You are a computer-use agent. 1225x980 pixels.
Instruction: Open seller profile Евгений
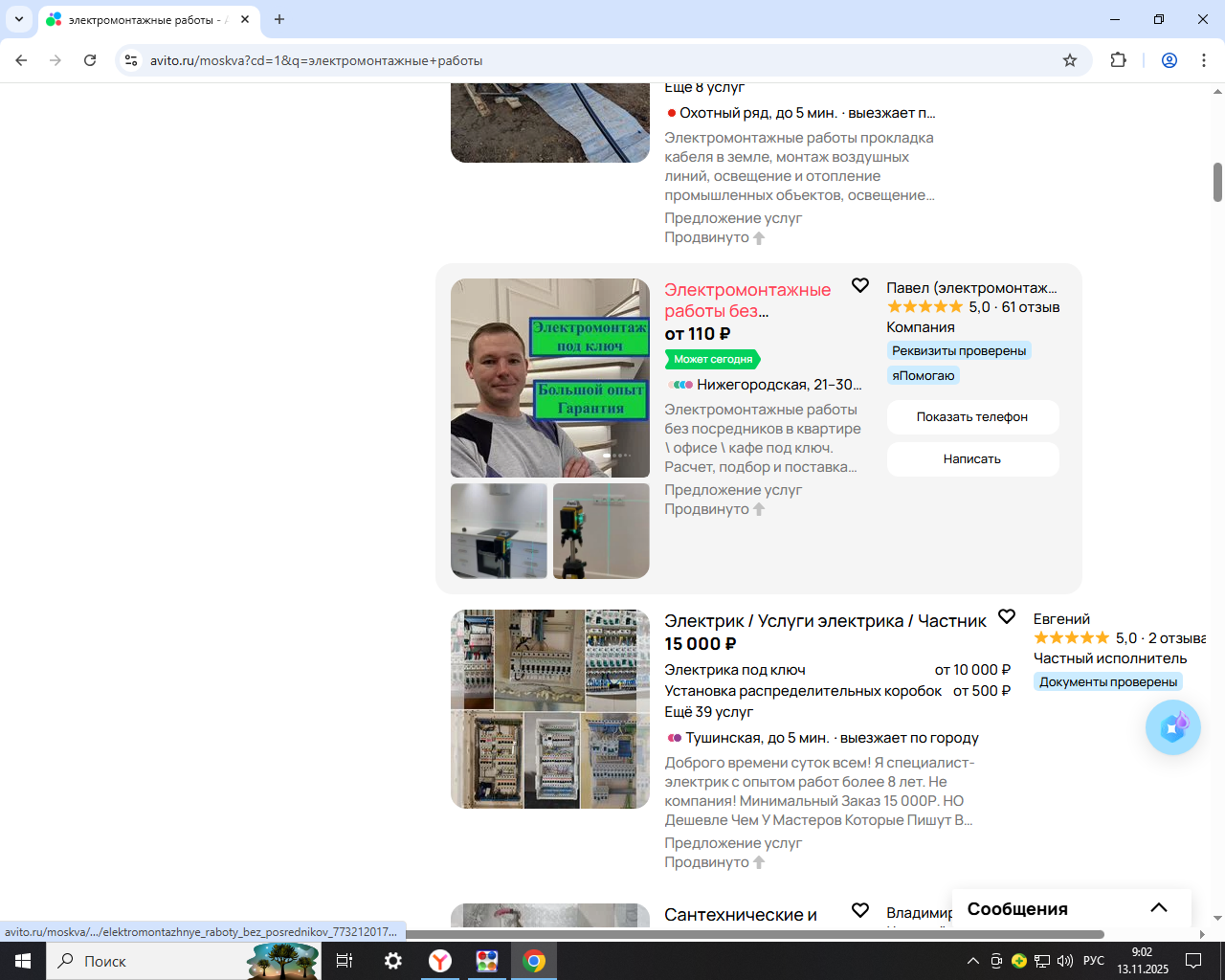click(x=1061, y=619)
